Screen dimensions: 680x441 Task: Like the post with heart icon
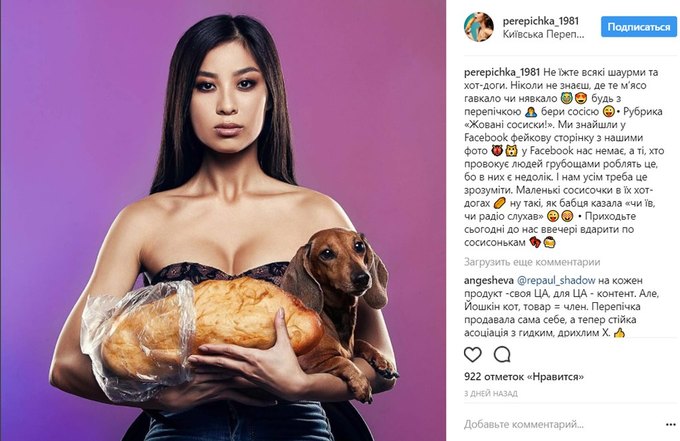(473, 354)
